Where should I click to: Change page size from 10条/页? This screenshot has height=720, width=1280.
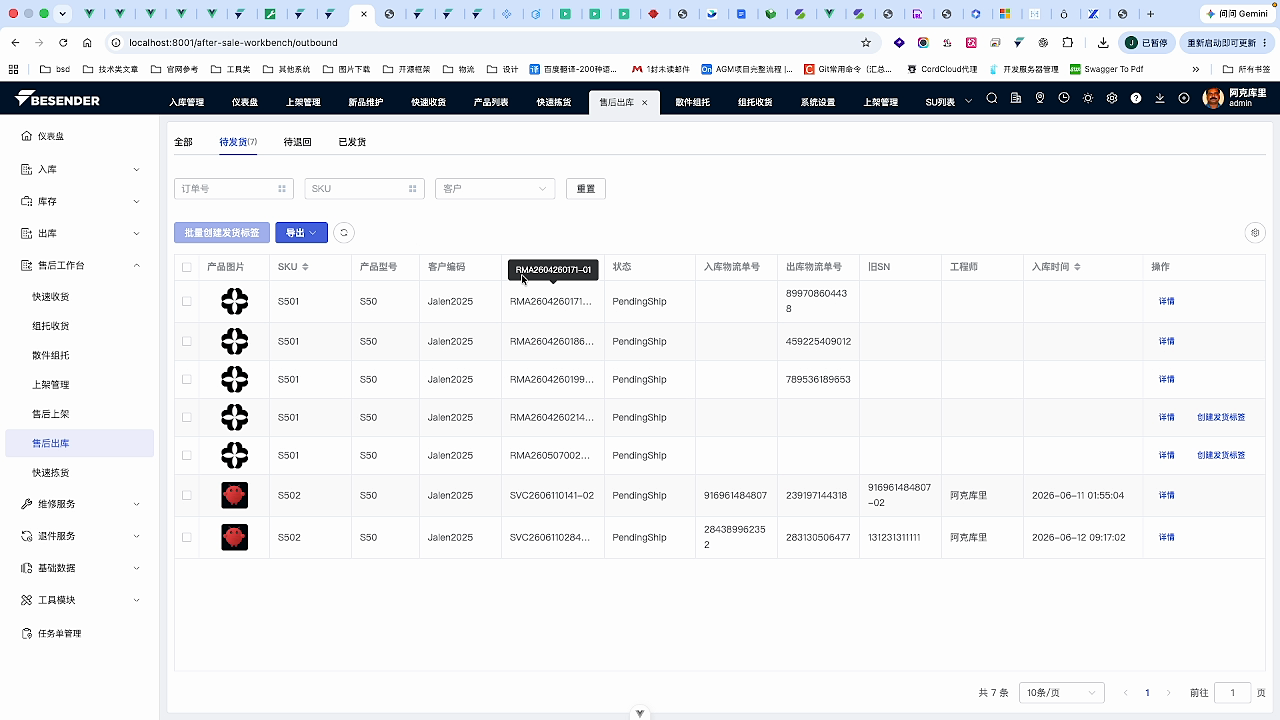(1061, 693)
